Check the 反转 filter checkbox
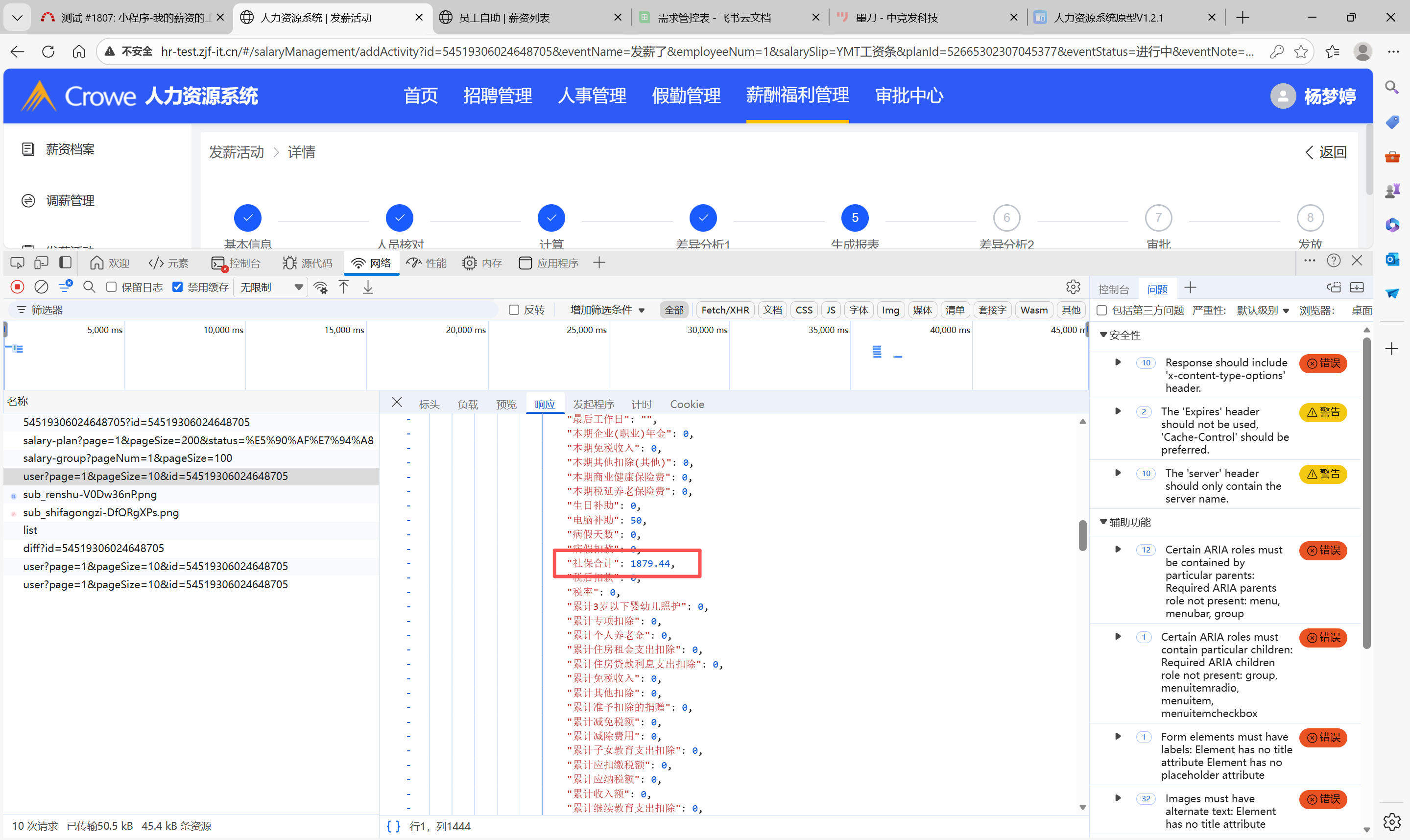Viewport: 1410px width, 840px height. click(x=514, y=310)
